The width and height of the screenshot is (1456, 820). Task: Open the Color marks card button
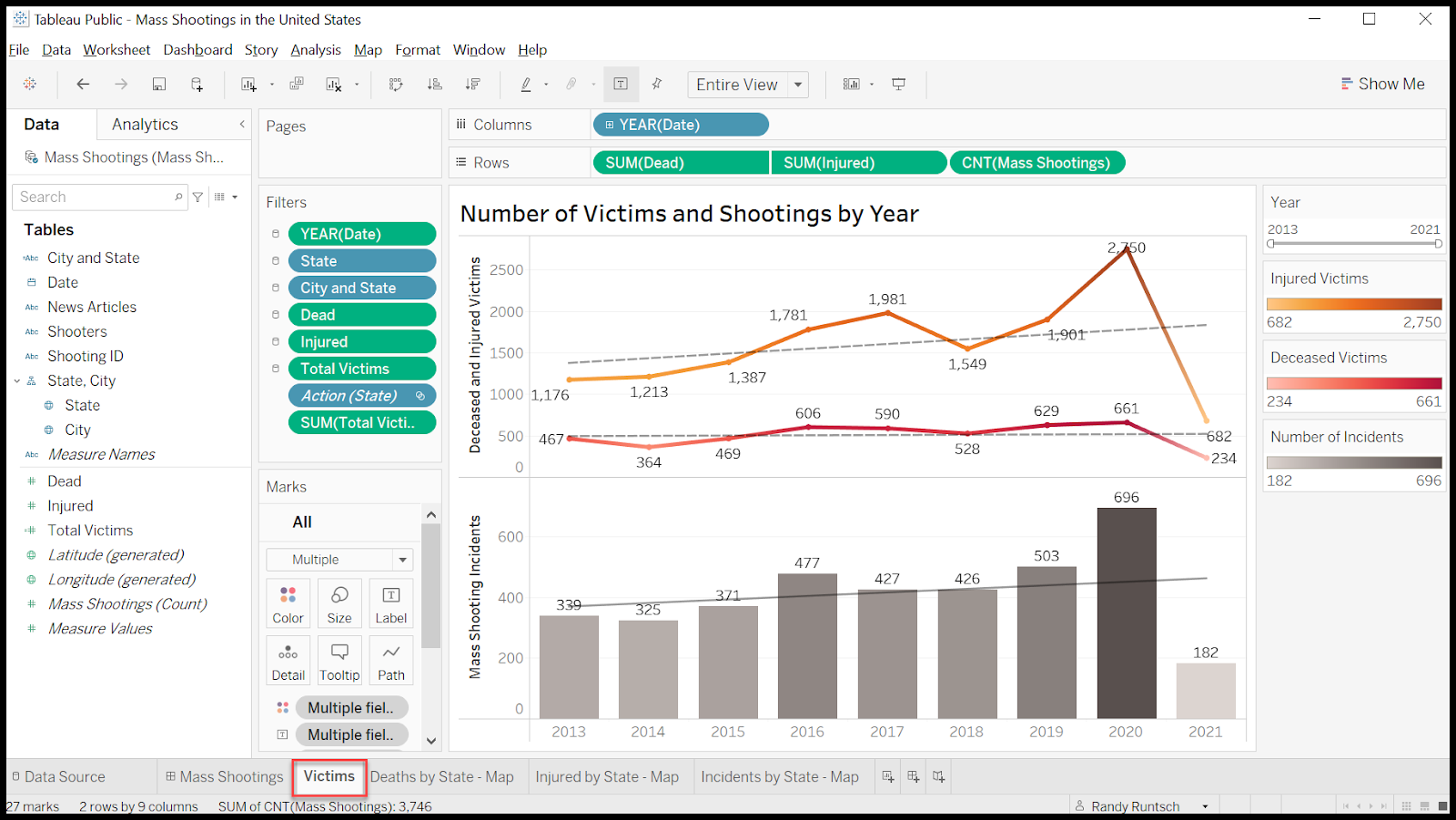[288, 604]
